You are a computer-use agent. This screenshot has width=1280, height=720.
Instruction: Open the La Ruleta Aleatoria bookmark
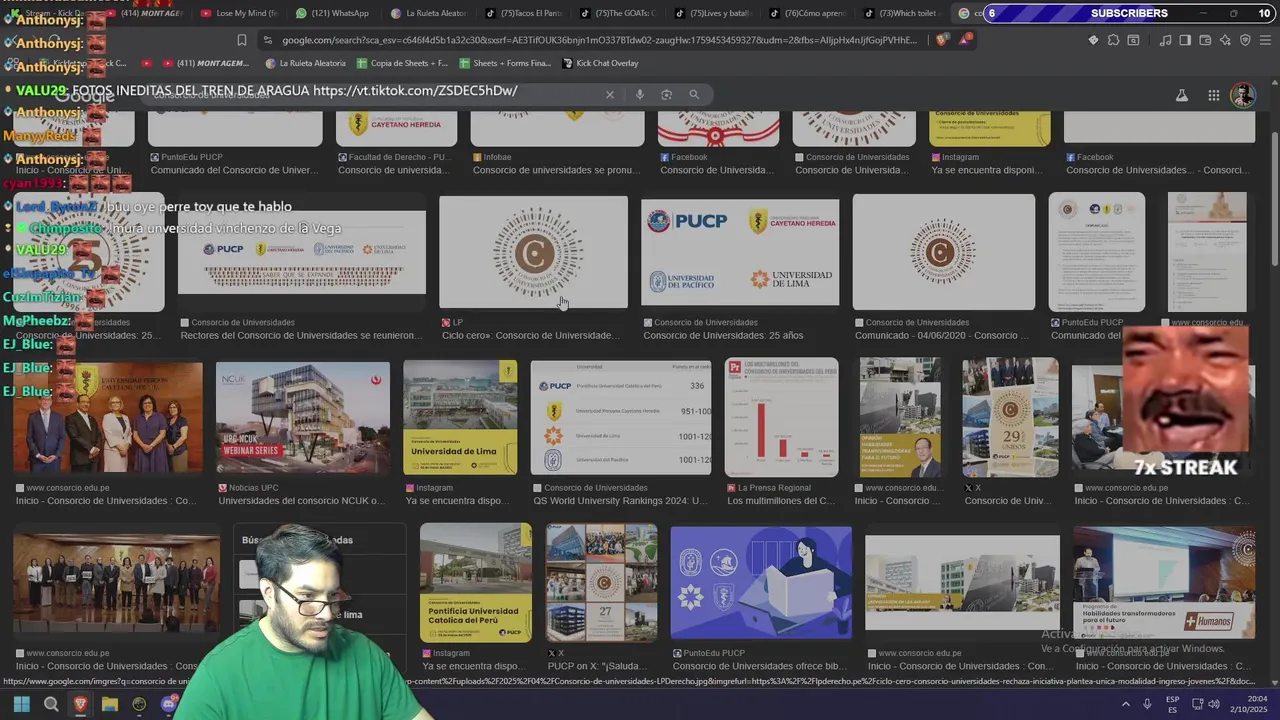point(306,63)
